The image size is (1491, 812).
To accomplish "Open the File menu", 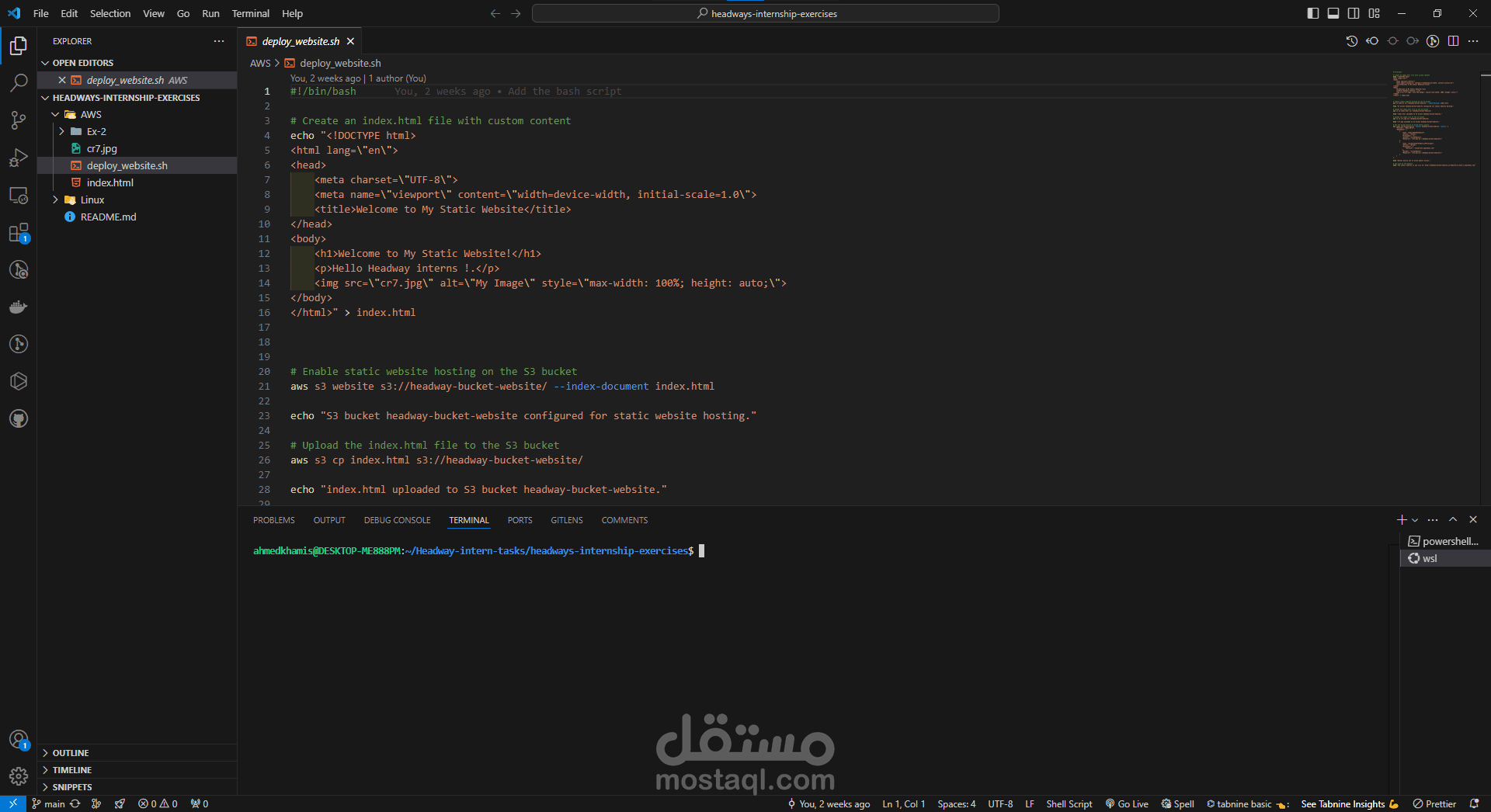I will tap(41, 13).
